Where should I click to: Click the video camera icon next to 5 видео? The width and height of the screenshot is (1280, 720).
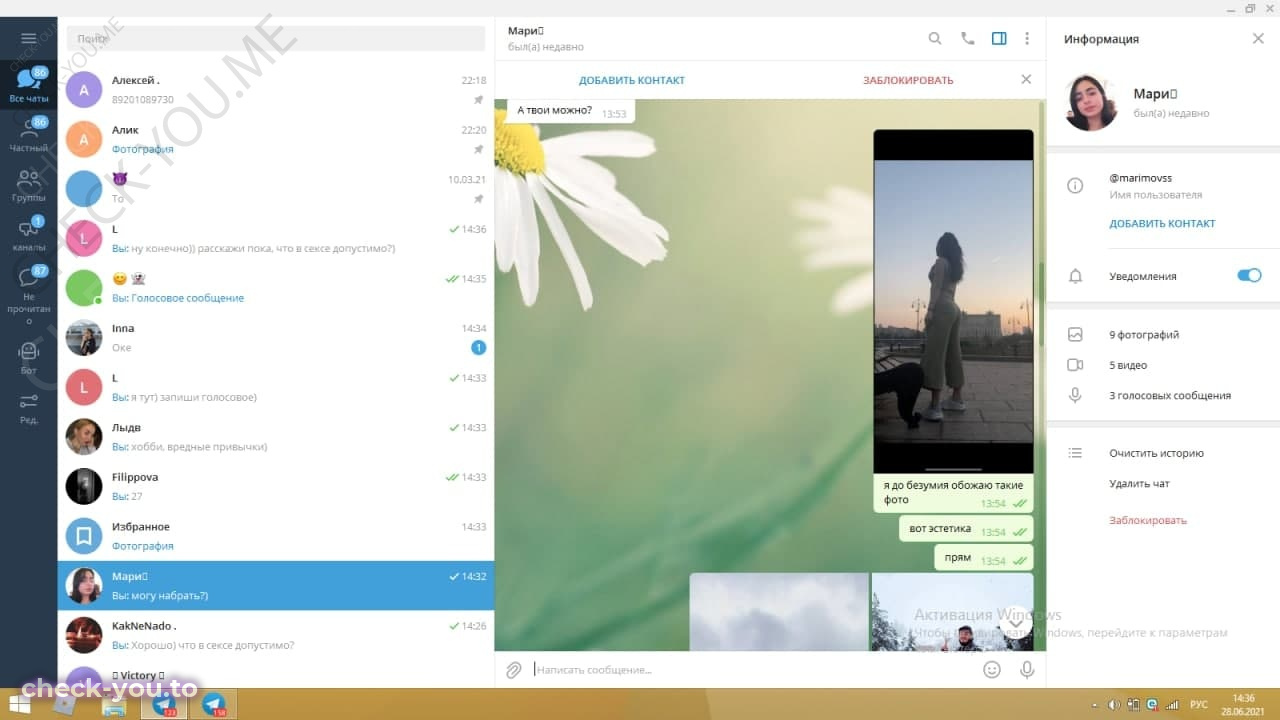[x=1076, y=365]
